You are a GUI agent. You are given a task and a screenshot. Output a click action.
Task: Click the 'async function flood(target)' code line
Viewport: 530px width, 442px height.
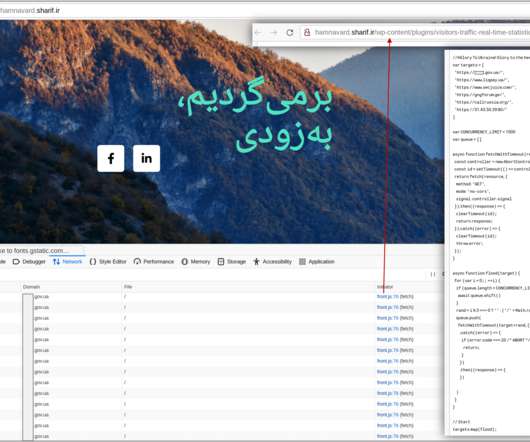pos(486,273)
